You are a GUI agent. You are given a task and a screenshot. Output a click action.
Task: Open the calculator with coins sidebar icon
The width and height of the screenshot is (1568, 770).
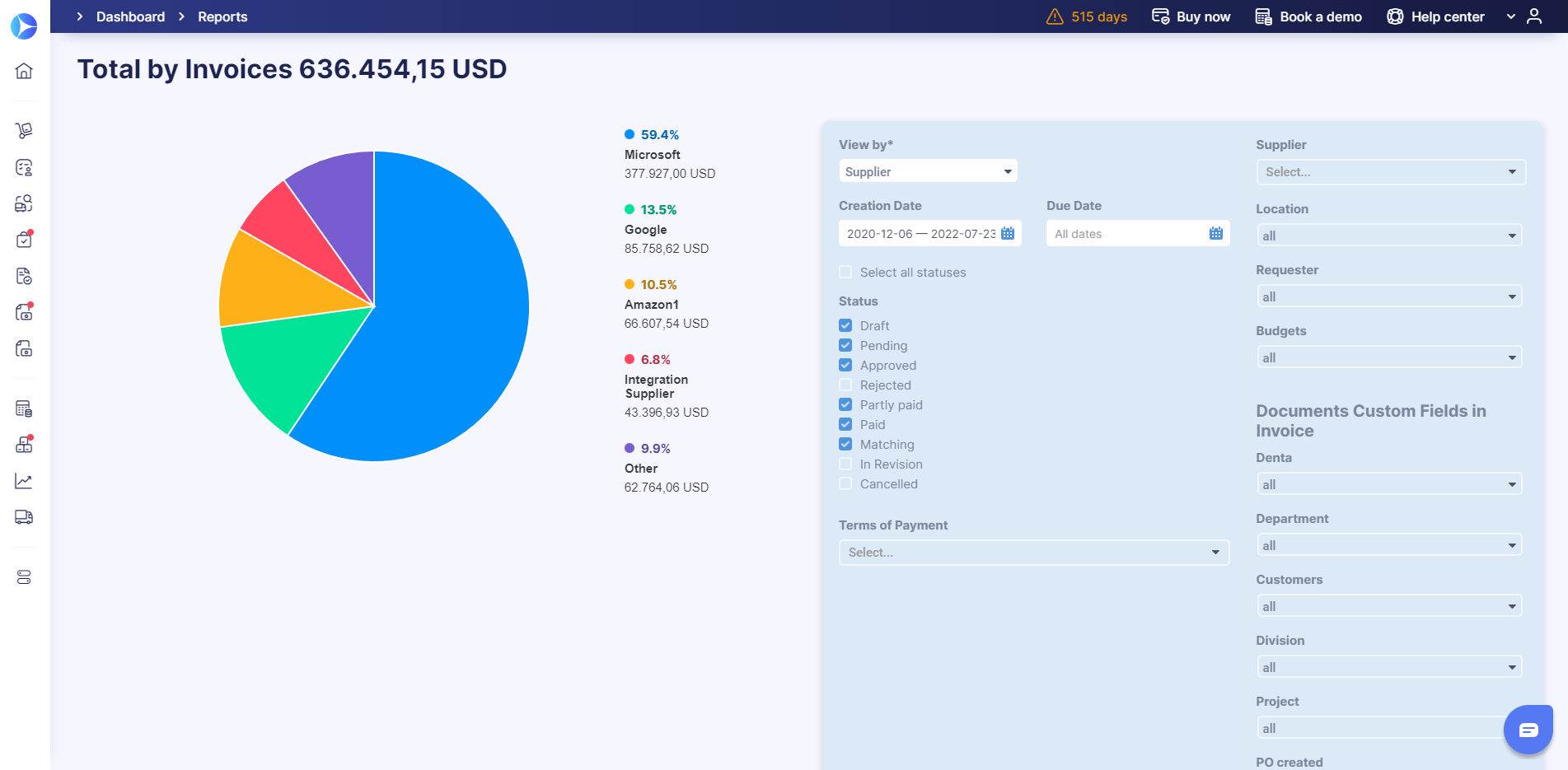[24, 408]
